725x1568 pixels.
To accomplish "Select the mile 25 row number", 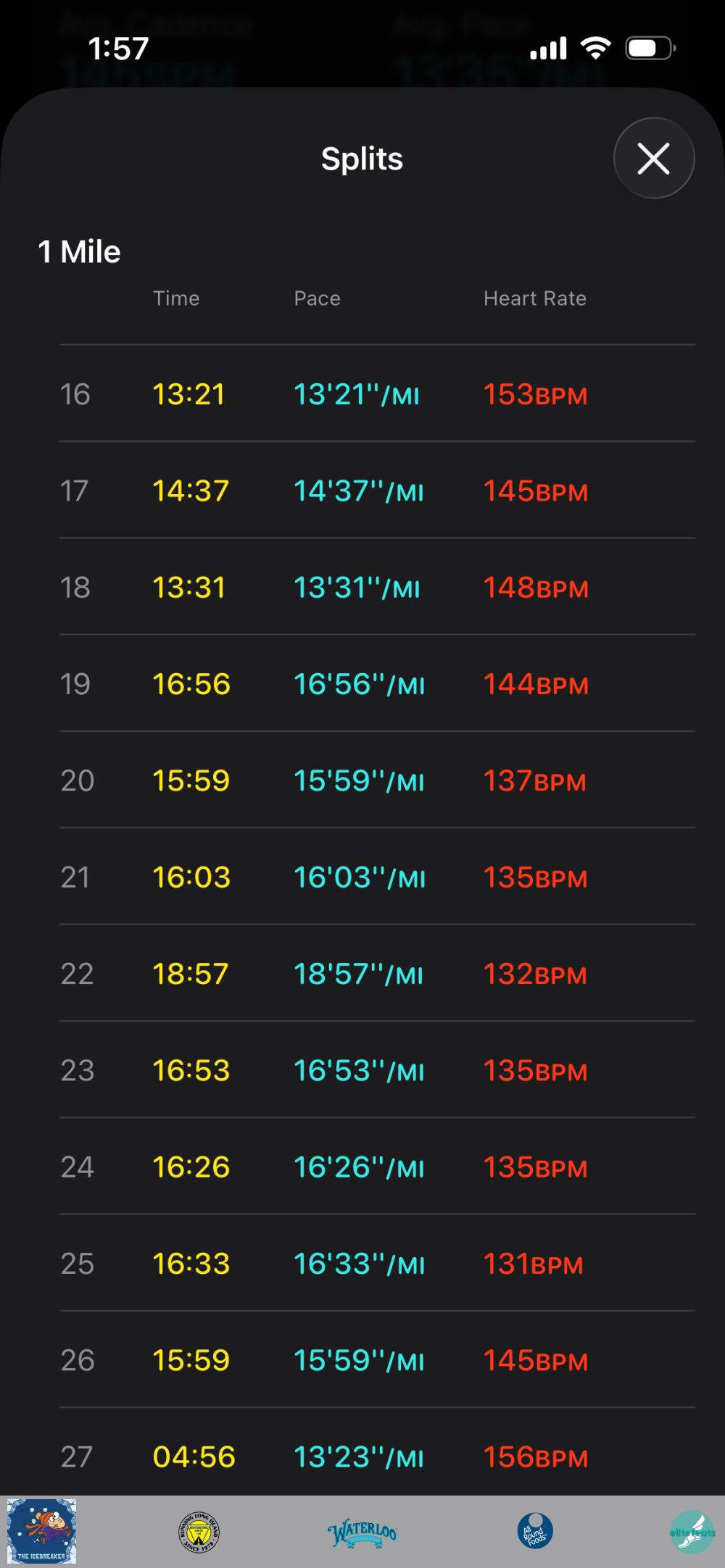I will [77, 1264].
